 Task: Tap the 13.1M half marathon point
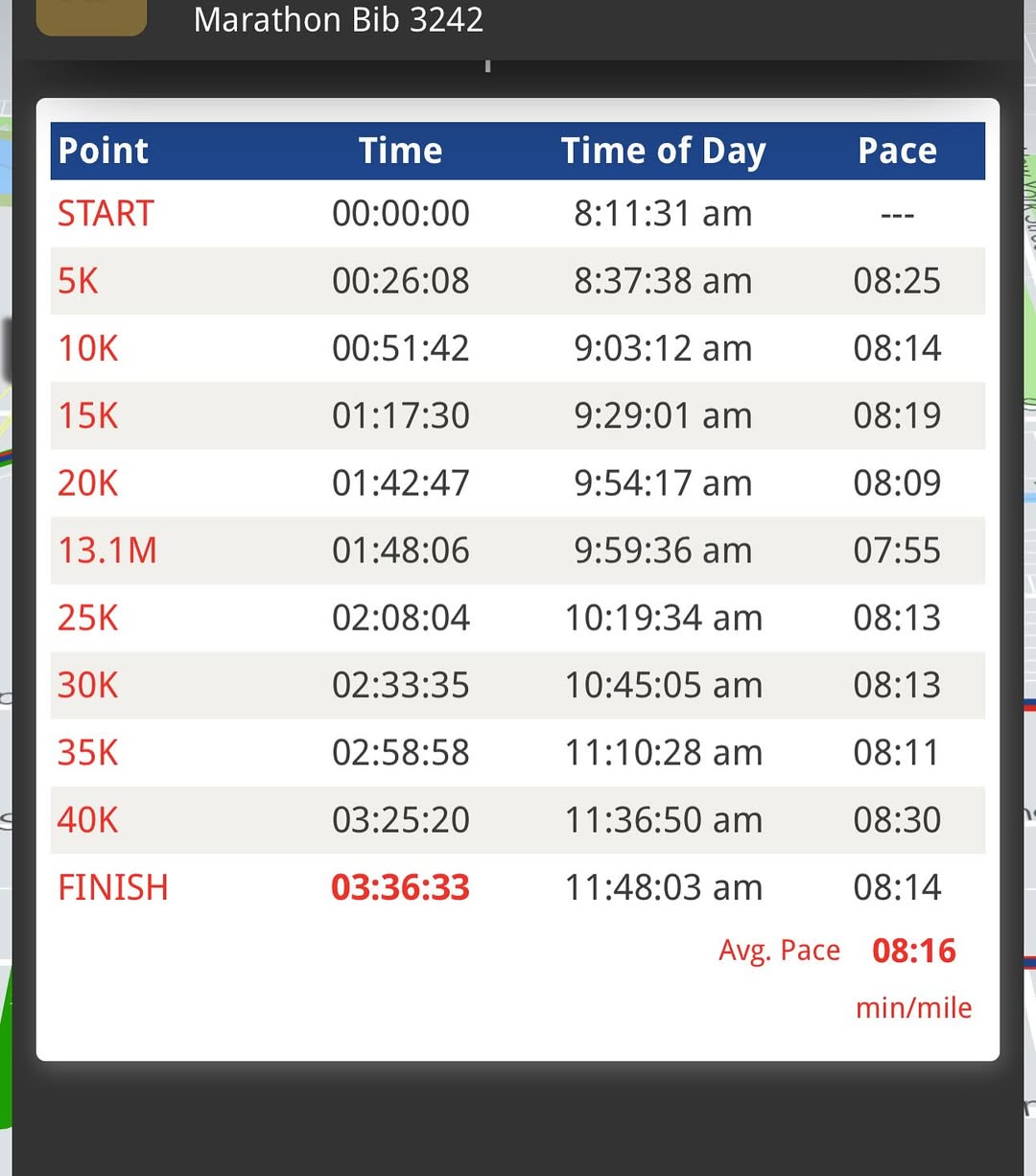click(107, 551)
